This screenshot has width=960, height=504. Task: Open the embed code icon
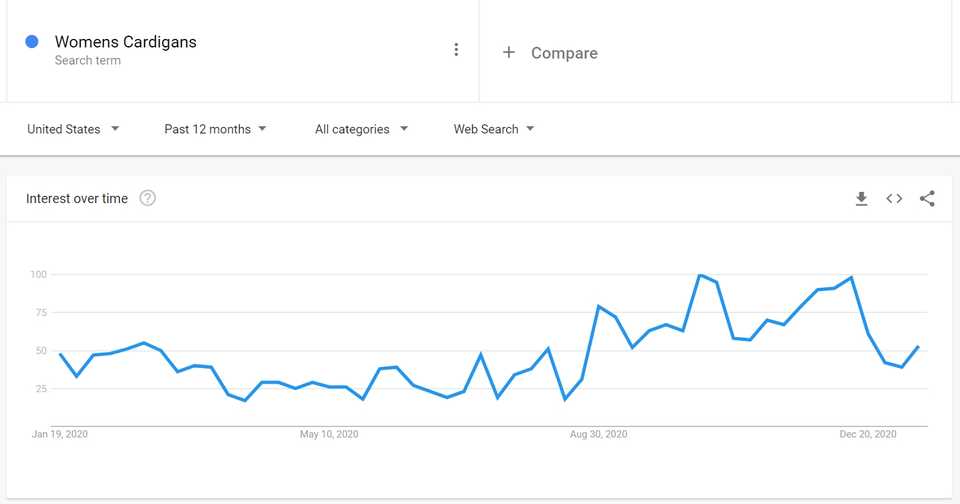tap(894, 199)
